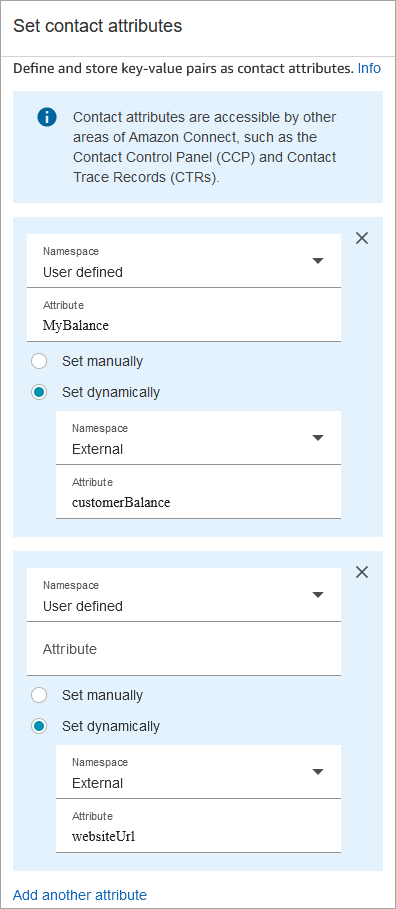Click the blue info circle icon
The height and width of the screenshot is (909, 396).
pos(46,118)
